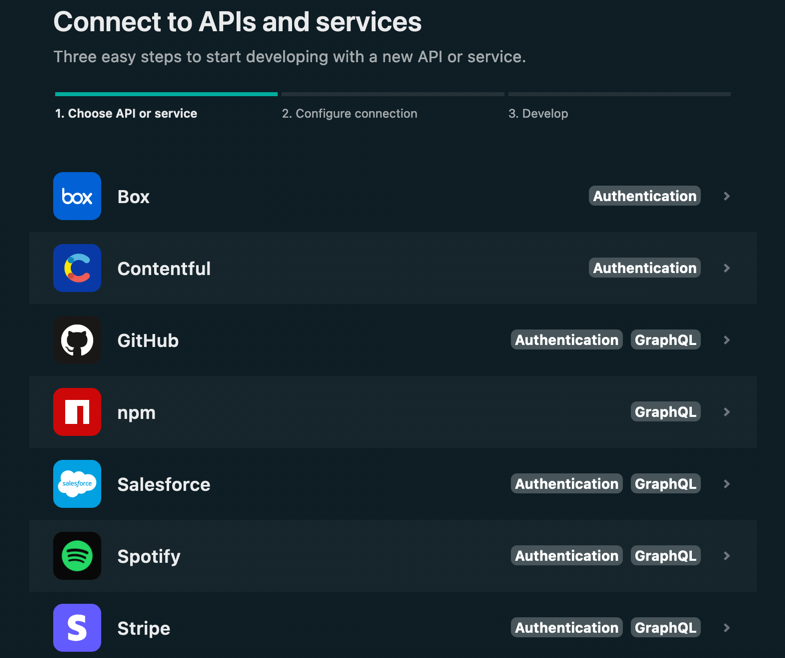Click the Box logo icon
This screenshot has width=785, height=658.
click(x=77, y=196)
